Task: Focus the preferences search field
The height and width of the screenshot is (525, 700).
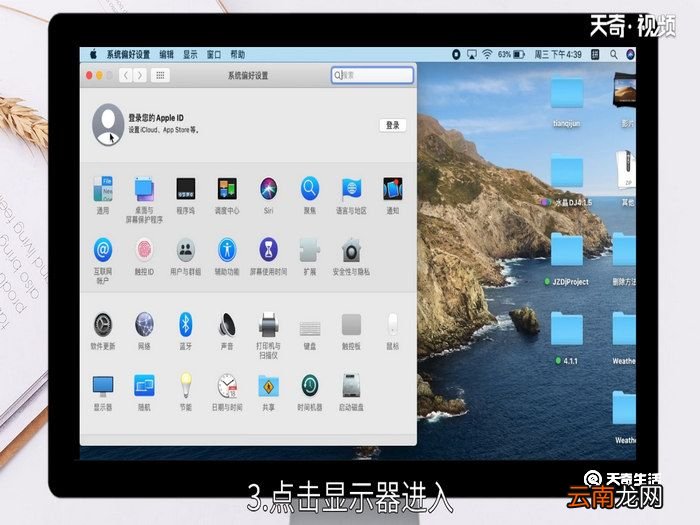Action: (x=372, y=75)
